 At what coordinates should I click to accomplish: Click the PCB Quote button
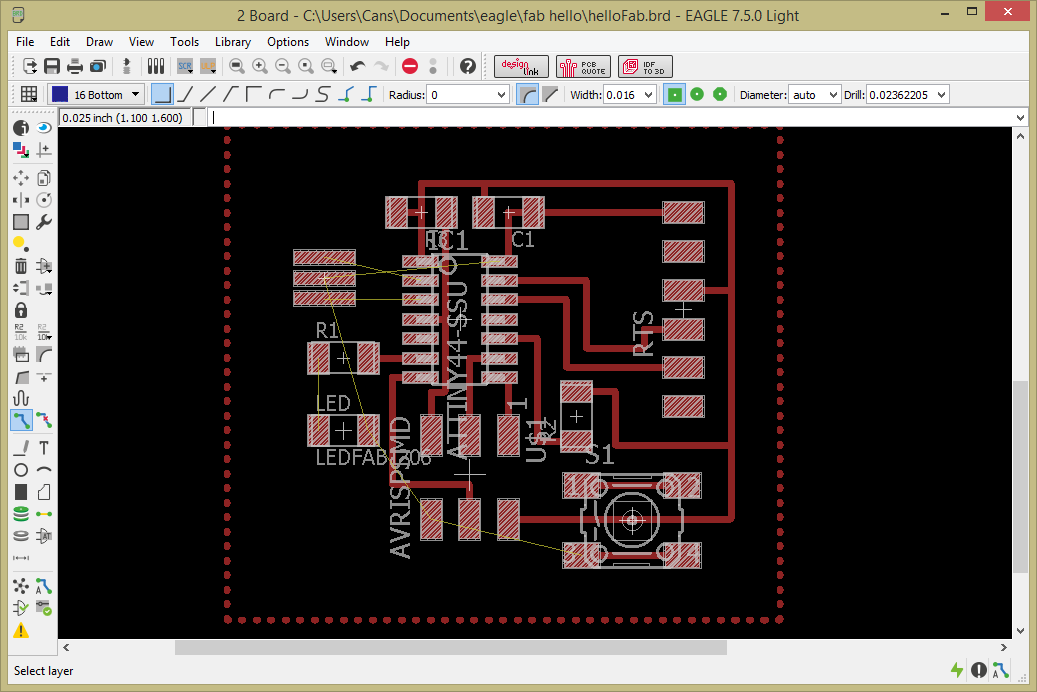click(x=583, y=66)
